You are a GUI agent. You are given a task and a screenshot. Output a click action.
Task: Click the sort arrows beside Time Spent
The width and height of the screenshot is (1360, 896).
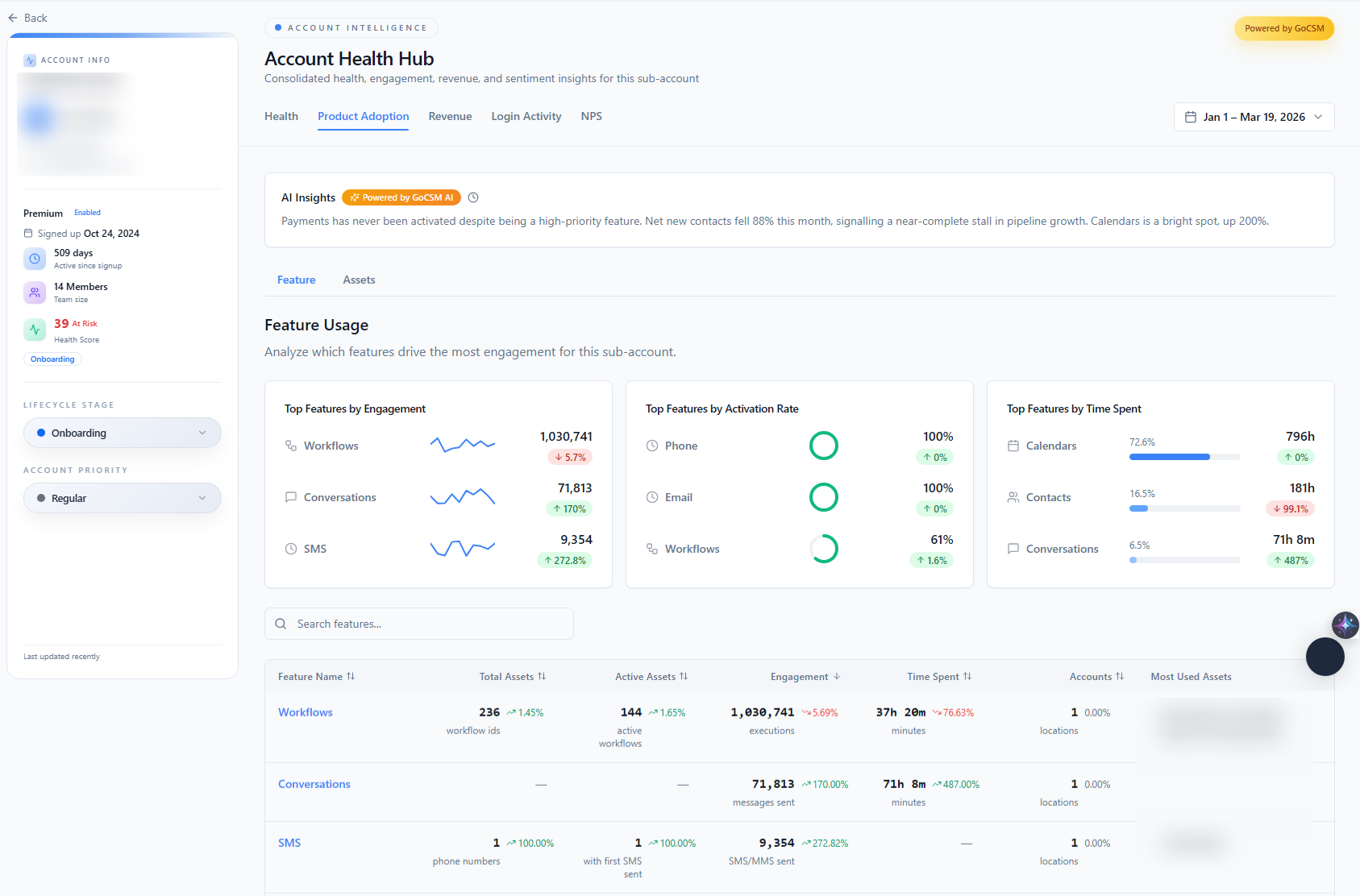(967, 677)
